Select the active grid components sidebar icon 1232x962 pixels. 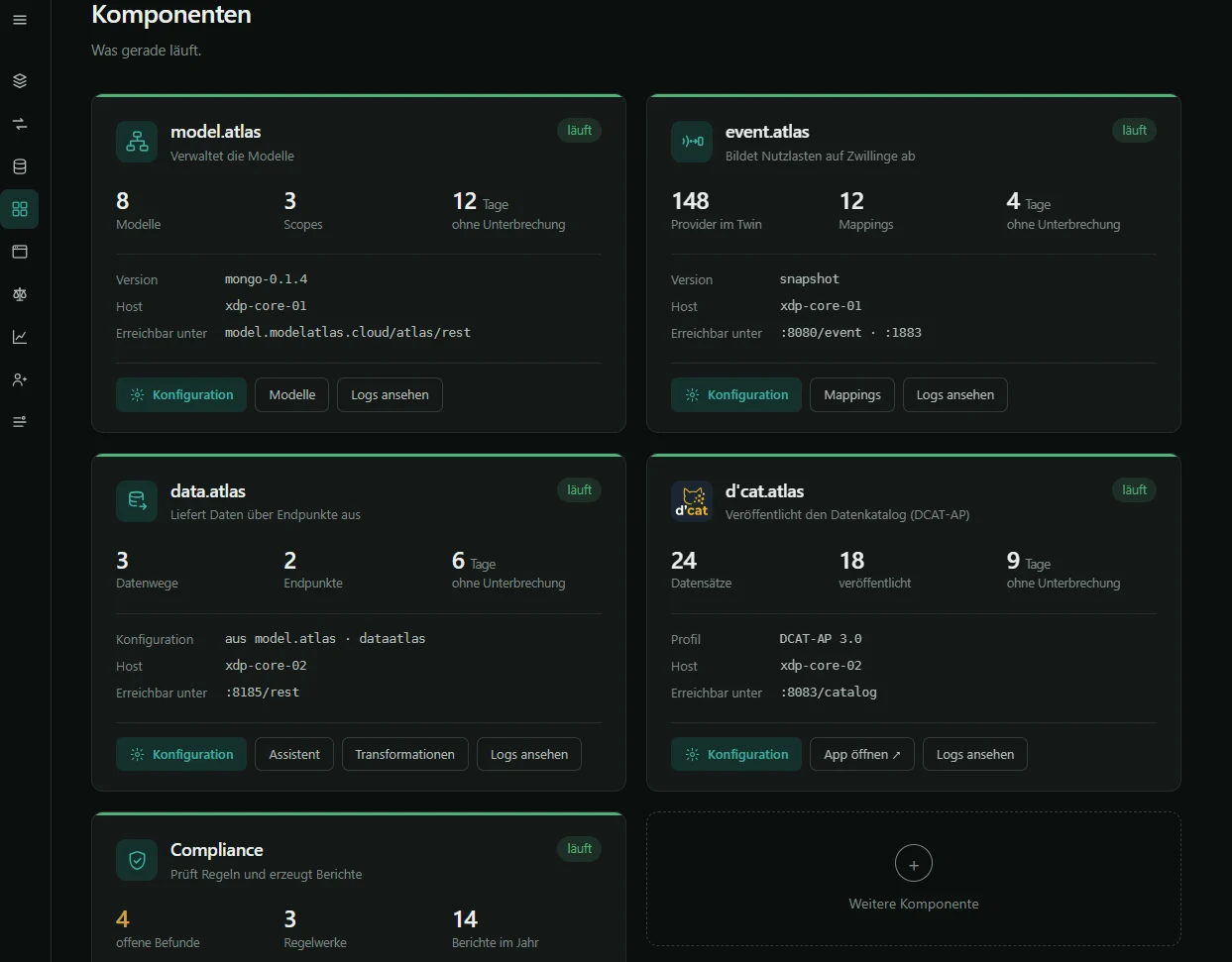point(20,209)
